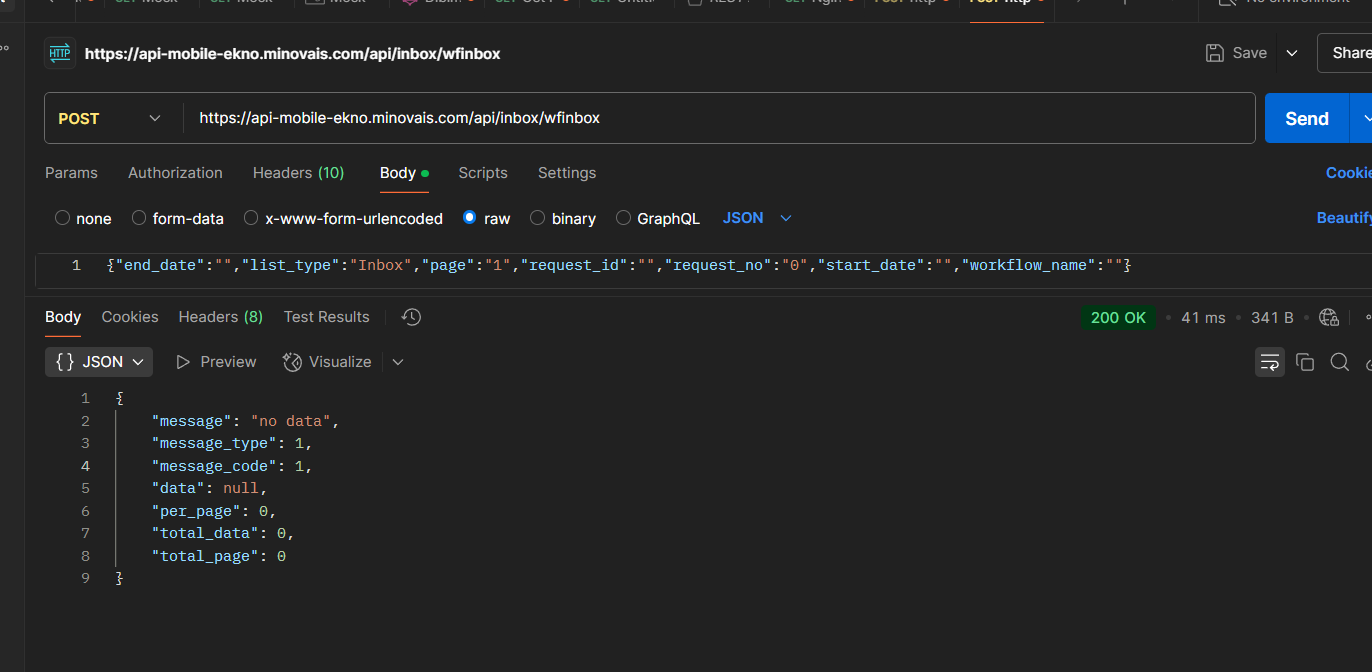Click the HTTP request type icon
Viewport: 1372px width, 672px height.
coord(60,53)
